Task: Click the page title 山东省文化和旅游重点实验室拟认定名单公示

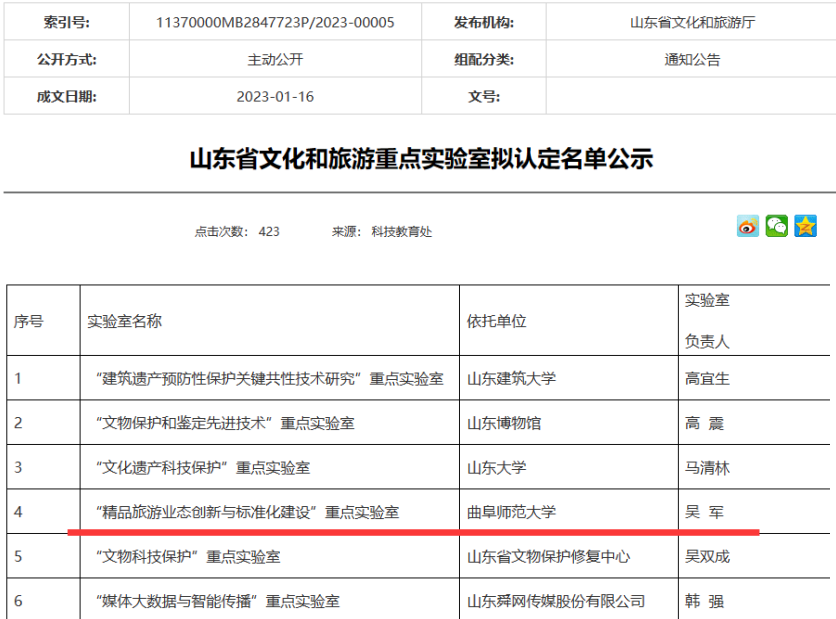Action: [421, 158]
